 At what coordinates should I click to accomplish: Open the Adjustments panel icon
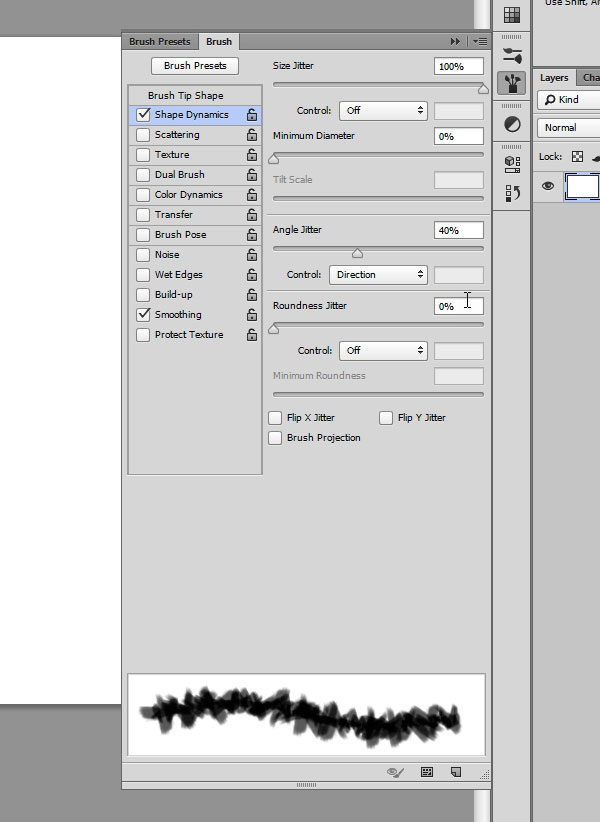click(x=511, y=124)
